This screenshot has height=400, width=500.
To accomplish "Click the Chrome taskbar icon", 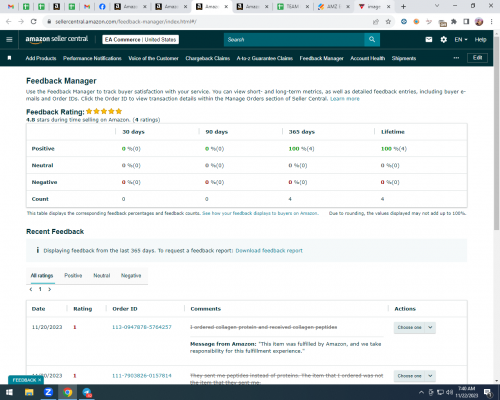I will click(68, 392).
